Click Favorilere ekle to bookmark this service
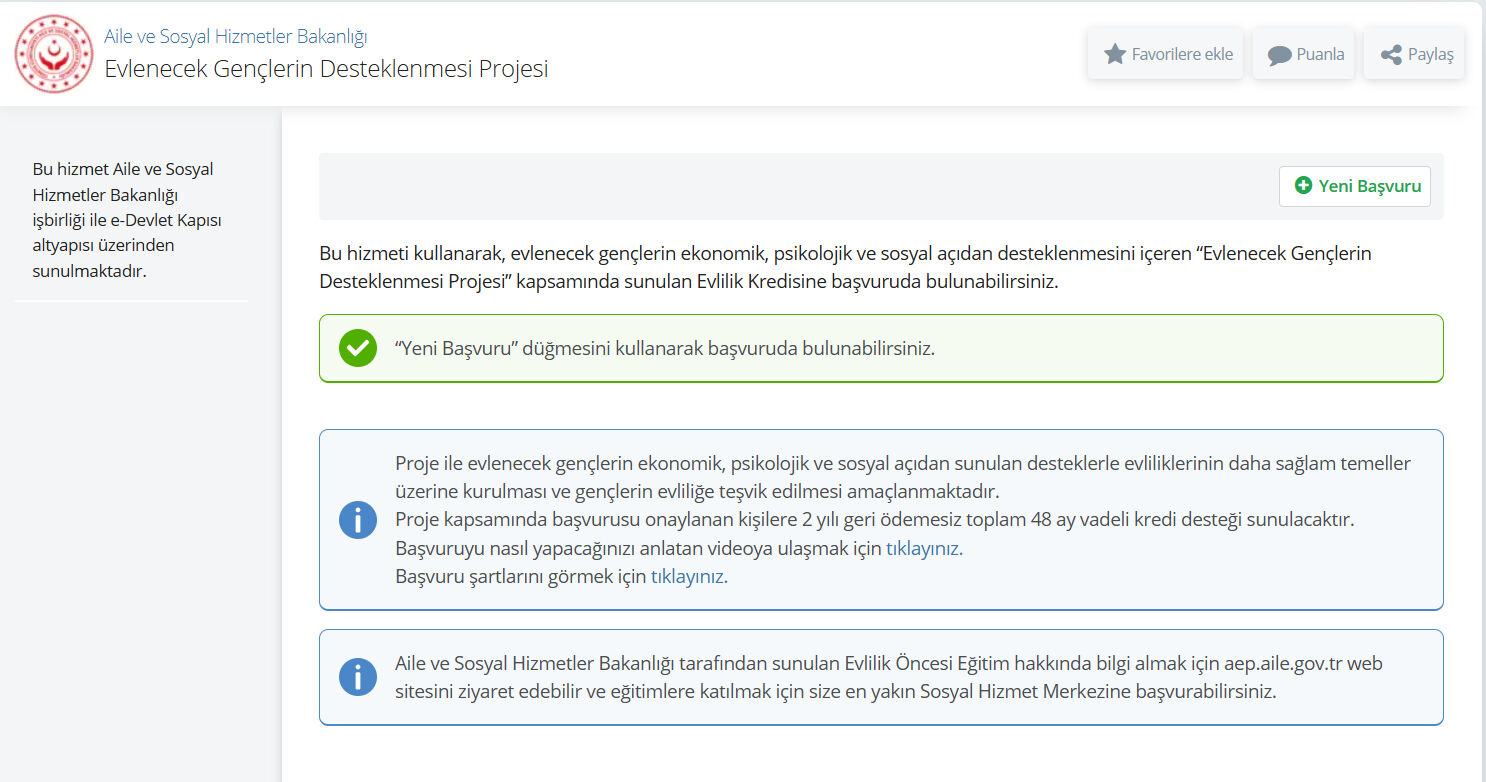 [1165, 54]
